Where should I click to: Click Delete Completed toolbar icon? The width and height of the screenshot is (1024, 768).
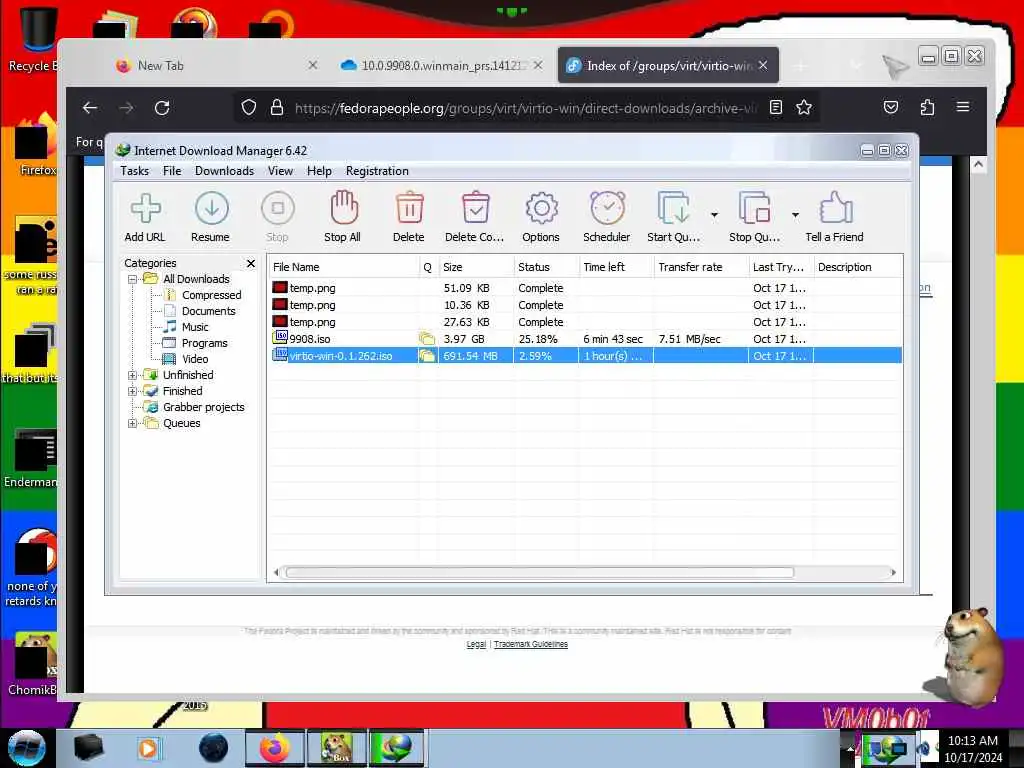(475, 217)
